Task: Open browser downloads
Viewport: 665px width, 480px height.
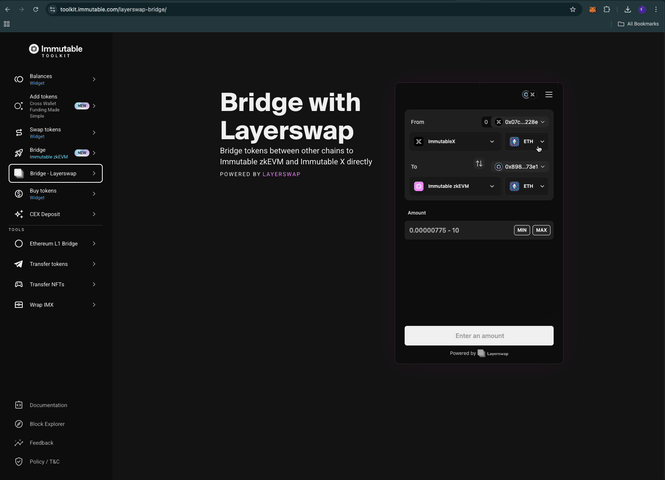Action: point(628,9)
